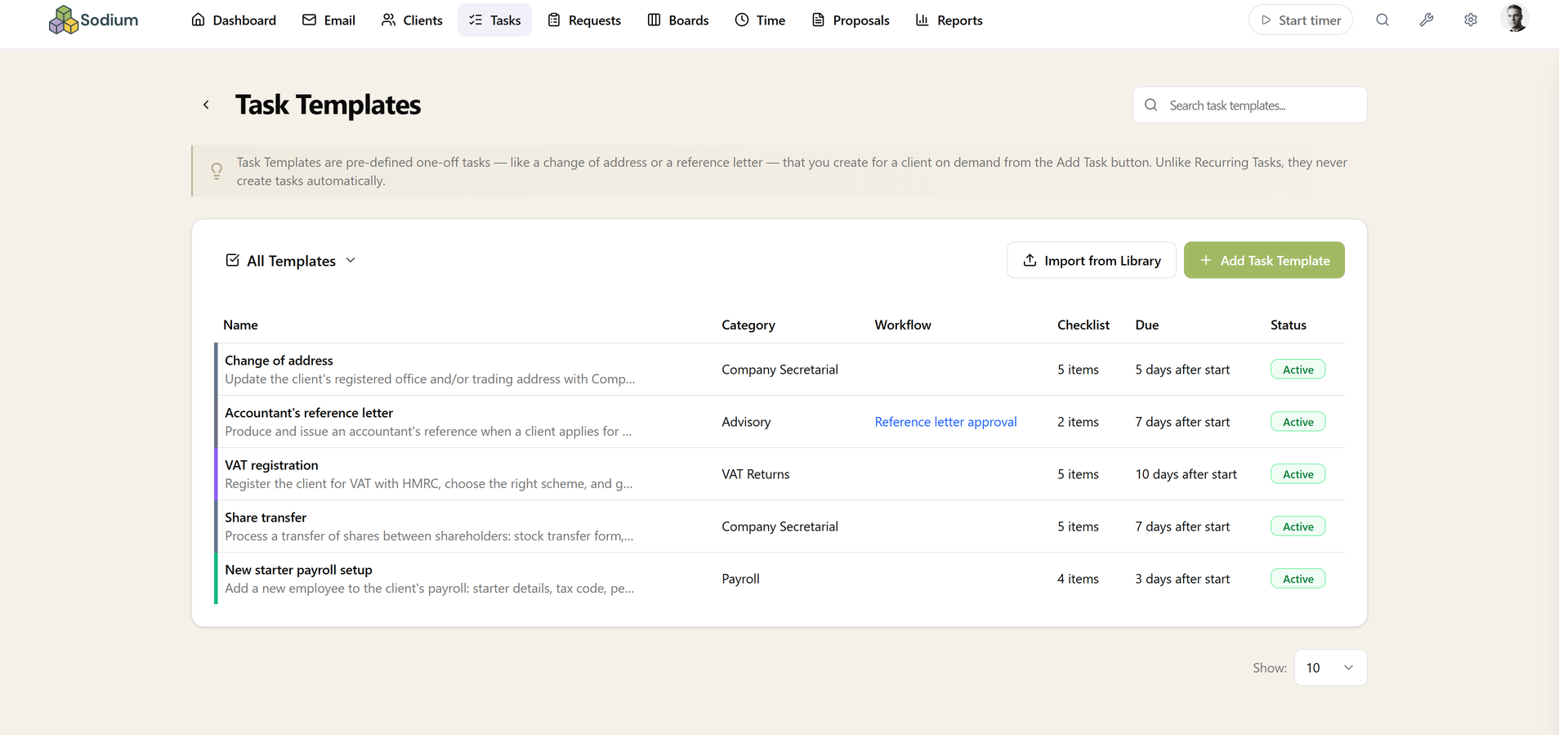This screenshot has width=1568, height=735.
Task: Click the Sodium logo icon
Action: tap(63, 20)
